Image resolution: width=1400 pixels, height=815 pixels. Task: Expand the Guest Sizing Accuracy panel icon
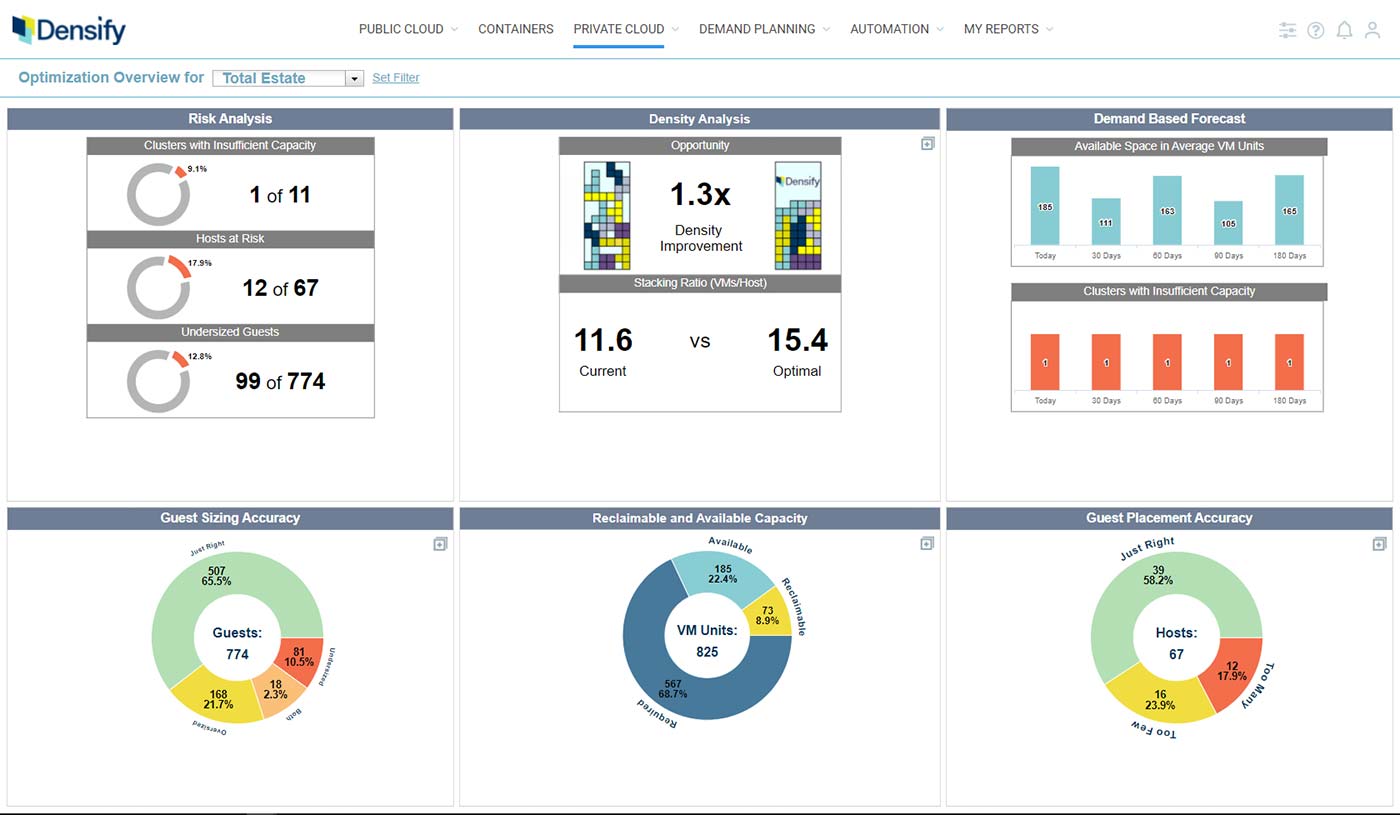pyautogui.click(x=440, y=544)
